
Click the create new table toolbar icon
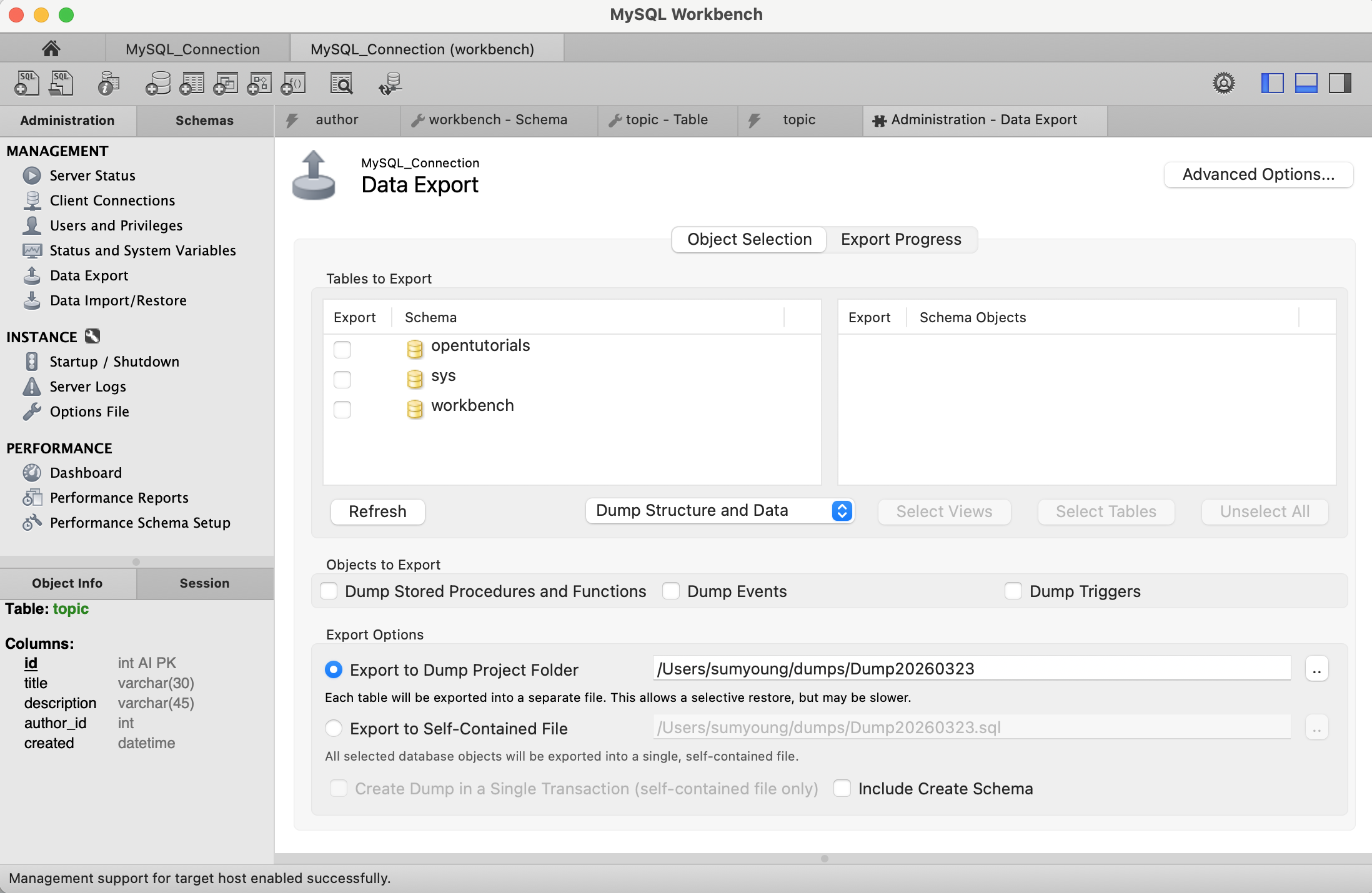click(x=192, y=83)
